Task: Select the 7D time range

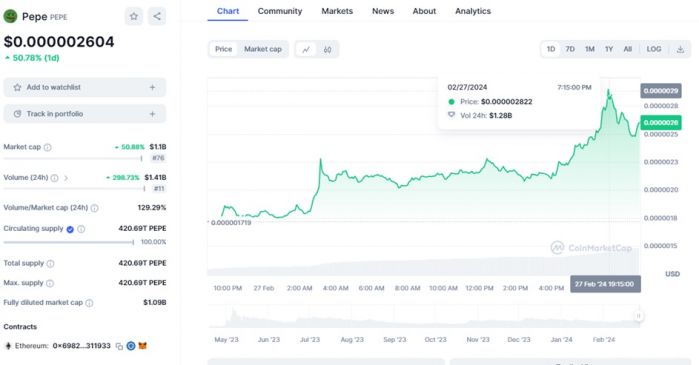Action: pos(570,49)
